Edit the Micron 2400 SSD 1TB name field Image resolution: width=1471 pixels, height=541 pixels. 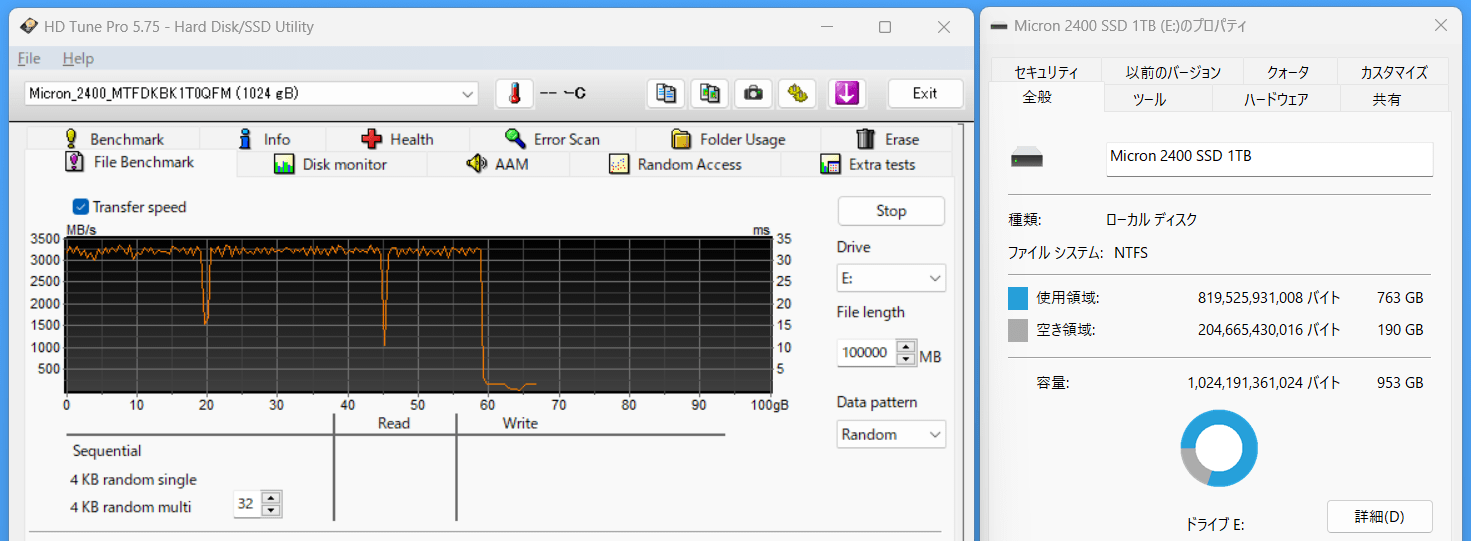click(x=1269, y=158)
